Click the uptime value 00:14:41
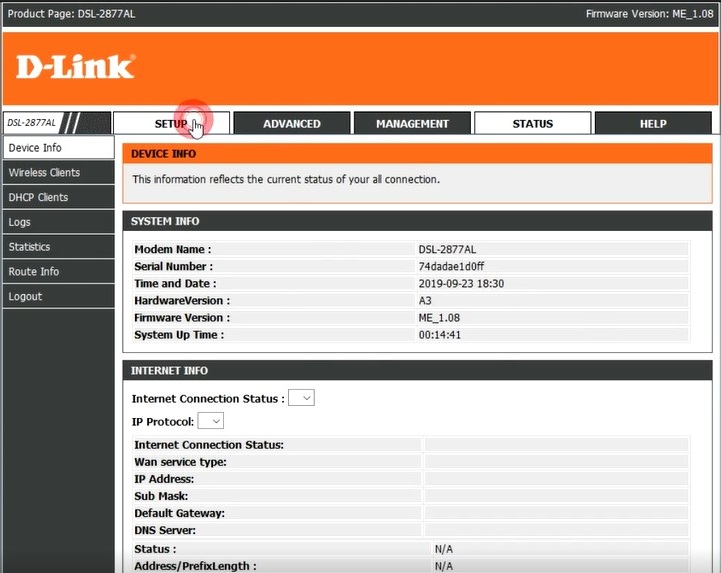This screenshot has height=573, width=721. point(440,335)
